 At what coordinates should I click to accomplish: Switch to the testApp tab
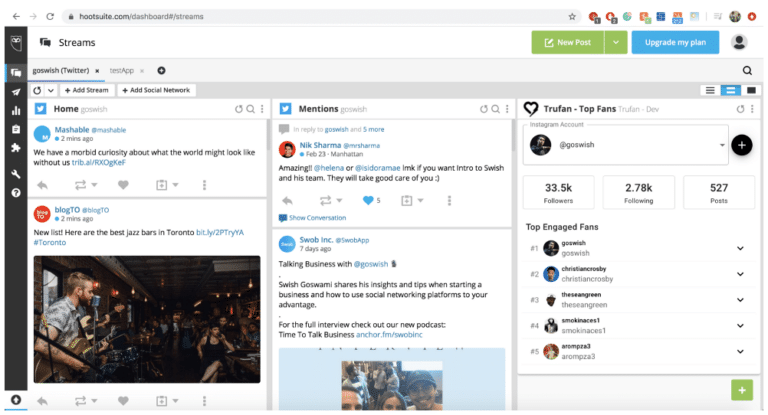tap(121, 71)
